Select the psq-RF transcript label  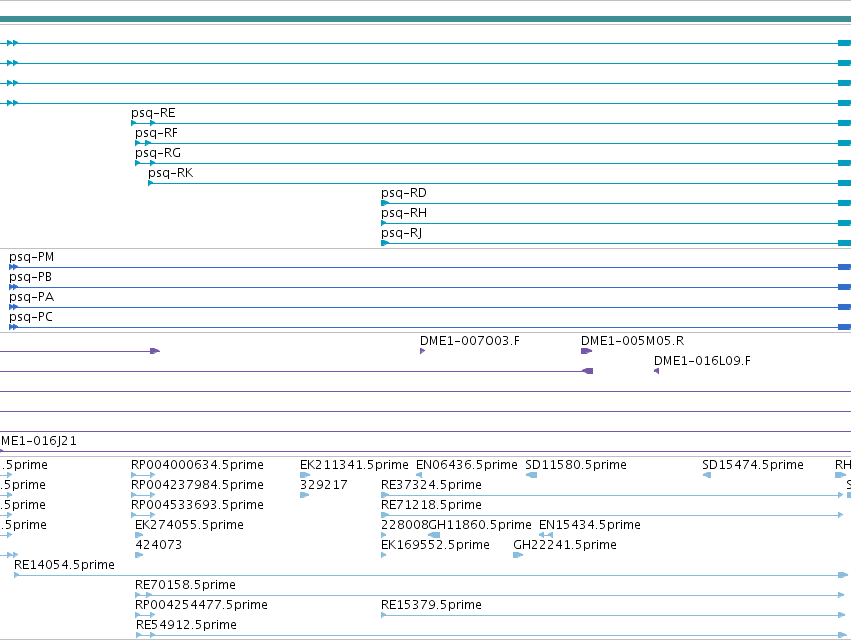156,133
